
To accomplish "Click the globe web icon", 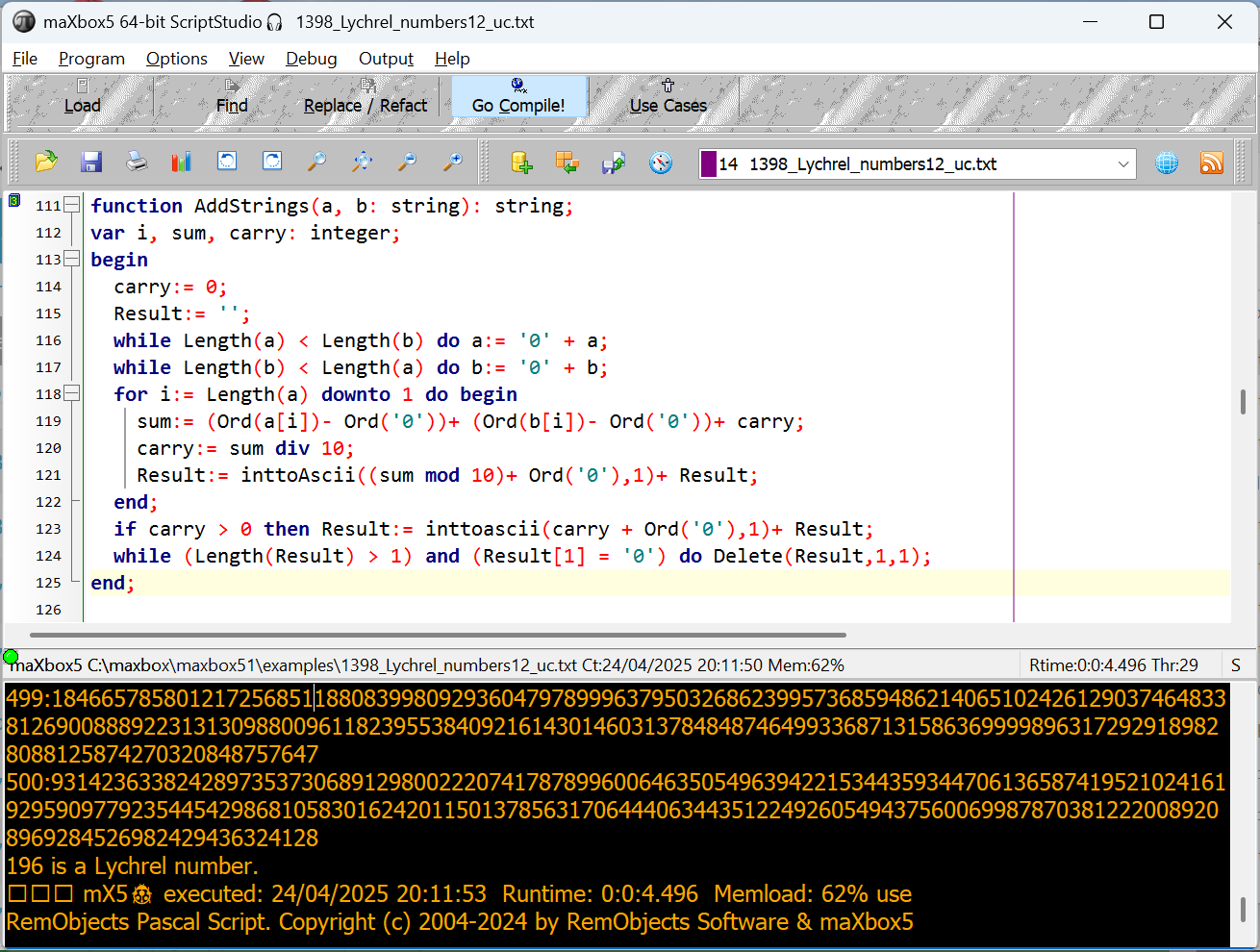I will [x=1167, y=163].
